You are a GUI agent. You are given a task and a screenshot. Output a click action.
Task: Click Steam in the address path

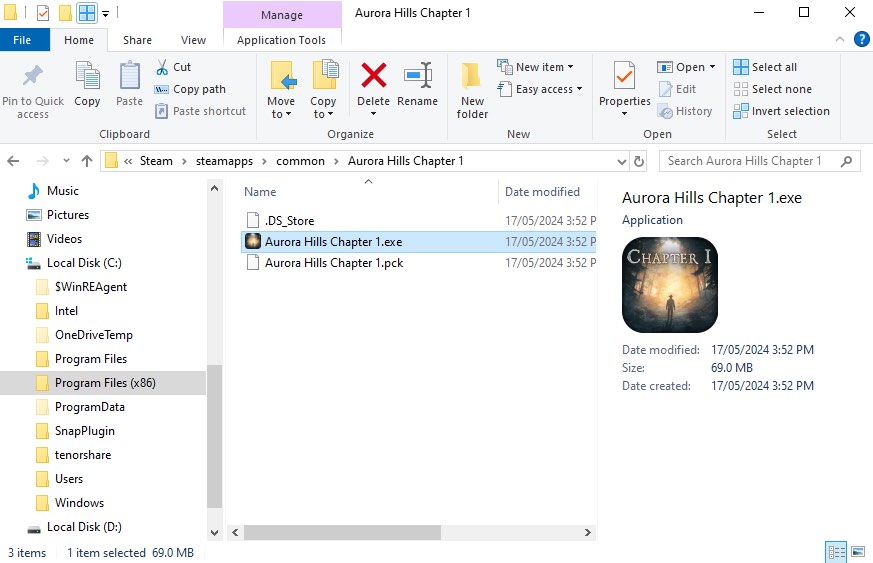pos(156,161)
